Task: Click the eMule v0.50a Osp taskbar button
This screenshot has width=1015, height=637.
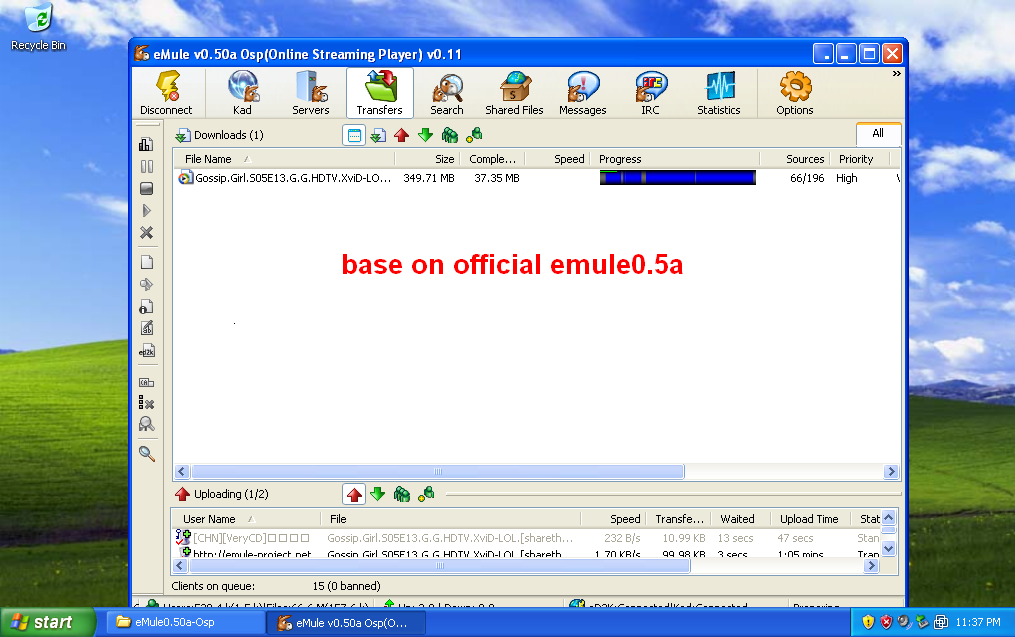Action: (x=346, y=623)
